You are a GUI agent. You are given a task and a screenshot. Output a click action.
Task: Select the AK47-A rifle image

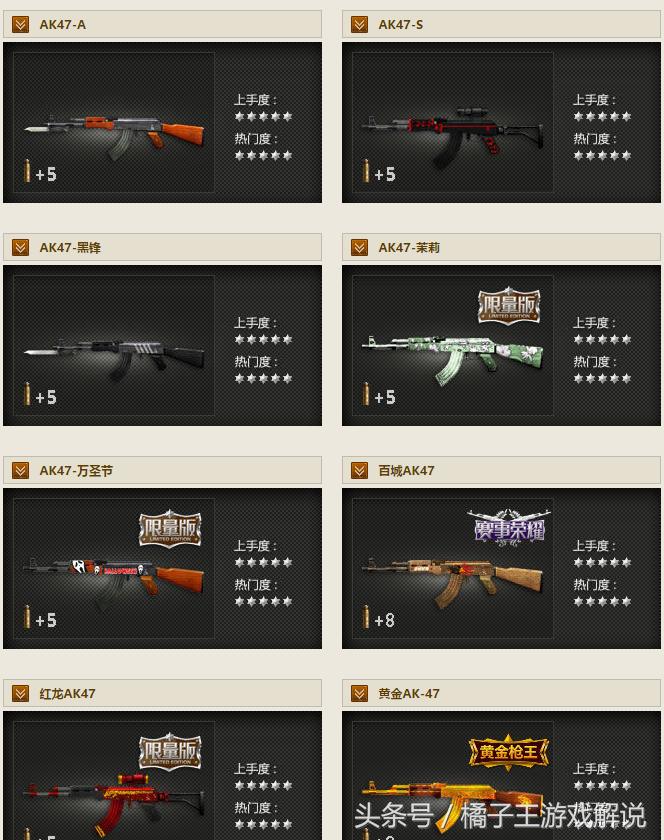[114, 135]
